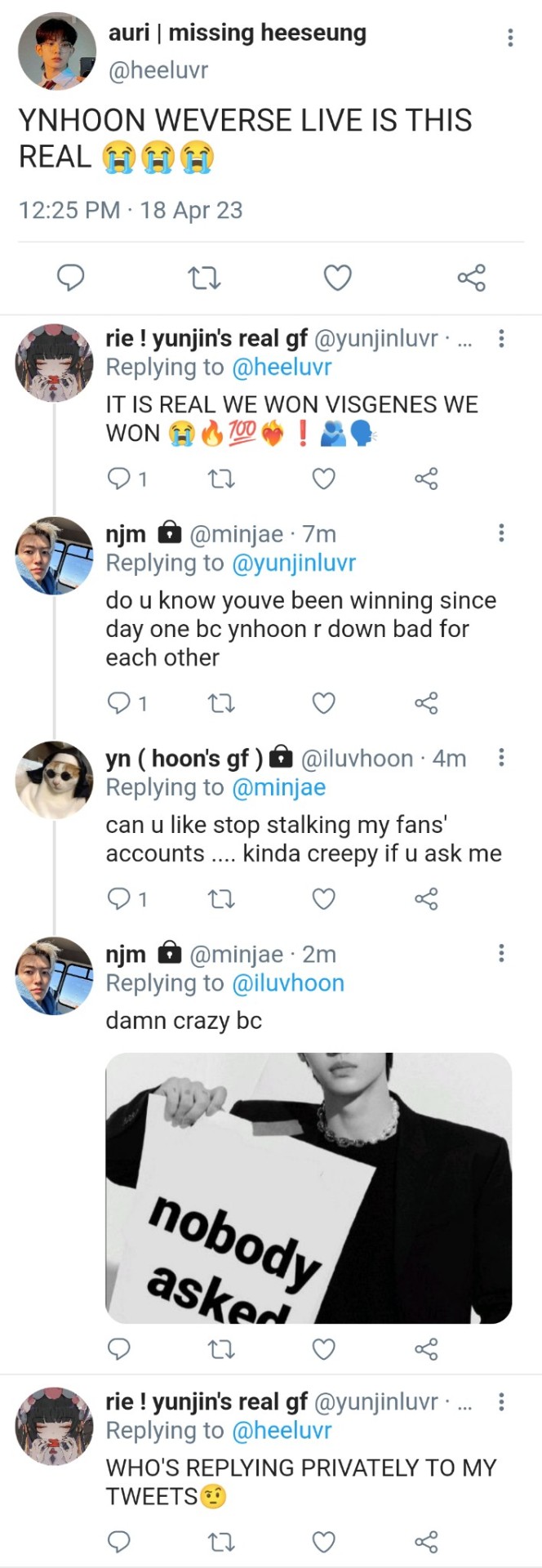Viewport: 542px width, 1568px height.
Task: Open options menu for njm's 7m reply
Action: [x=501, y=533]
